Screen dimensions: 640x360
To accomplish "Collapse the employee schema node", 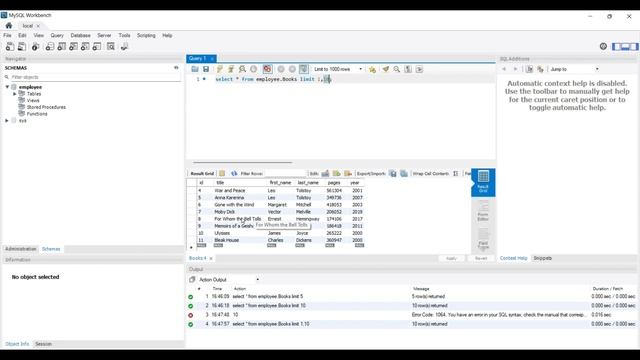I will click(7, 87).
